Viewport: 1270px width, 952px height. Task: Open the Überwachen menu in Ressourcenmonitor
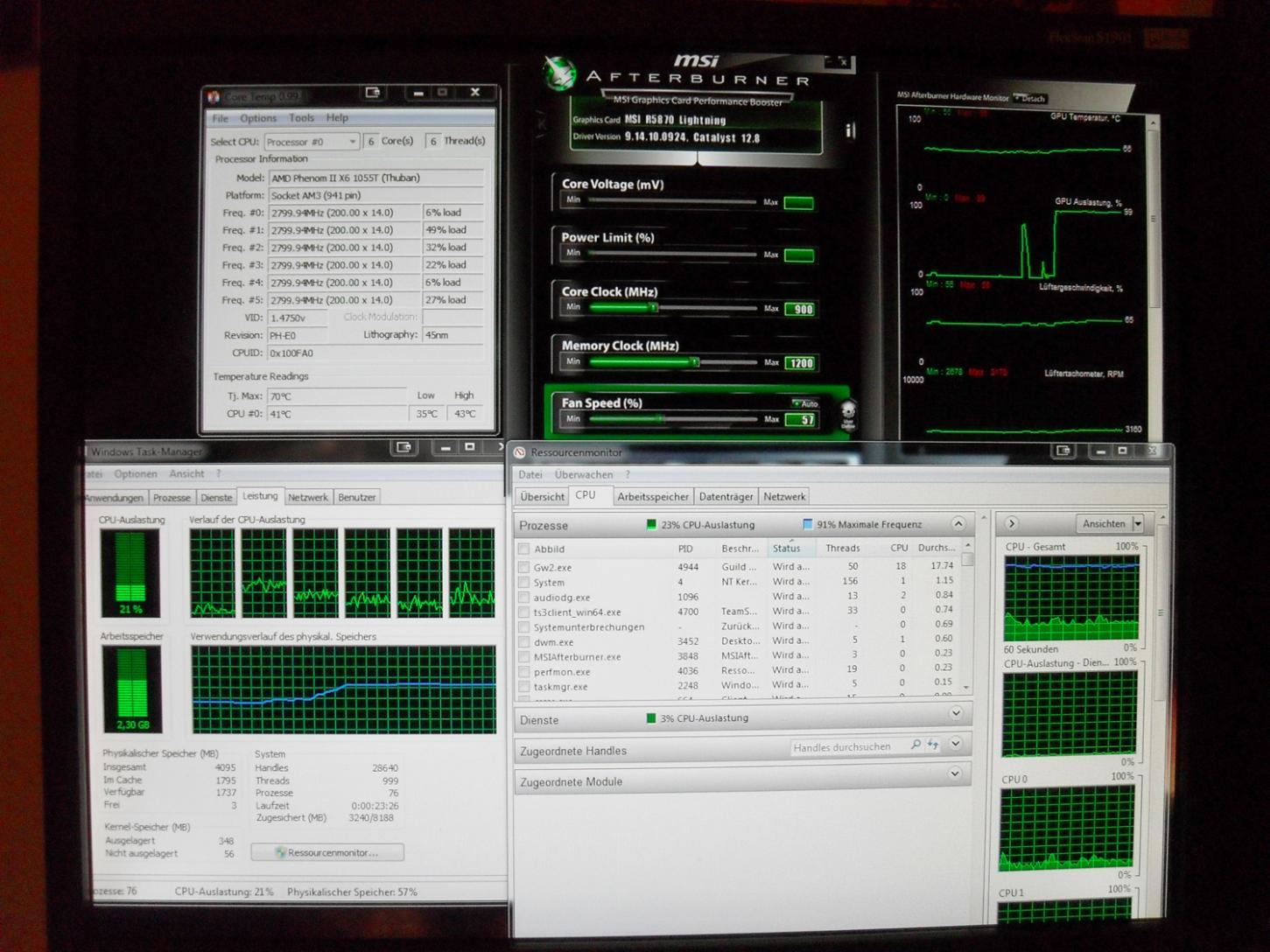tap(584, 474)
